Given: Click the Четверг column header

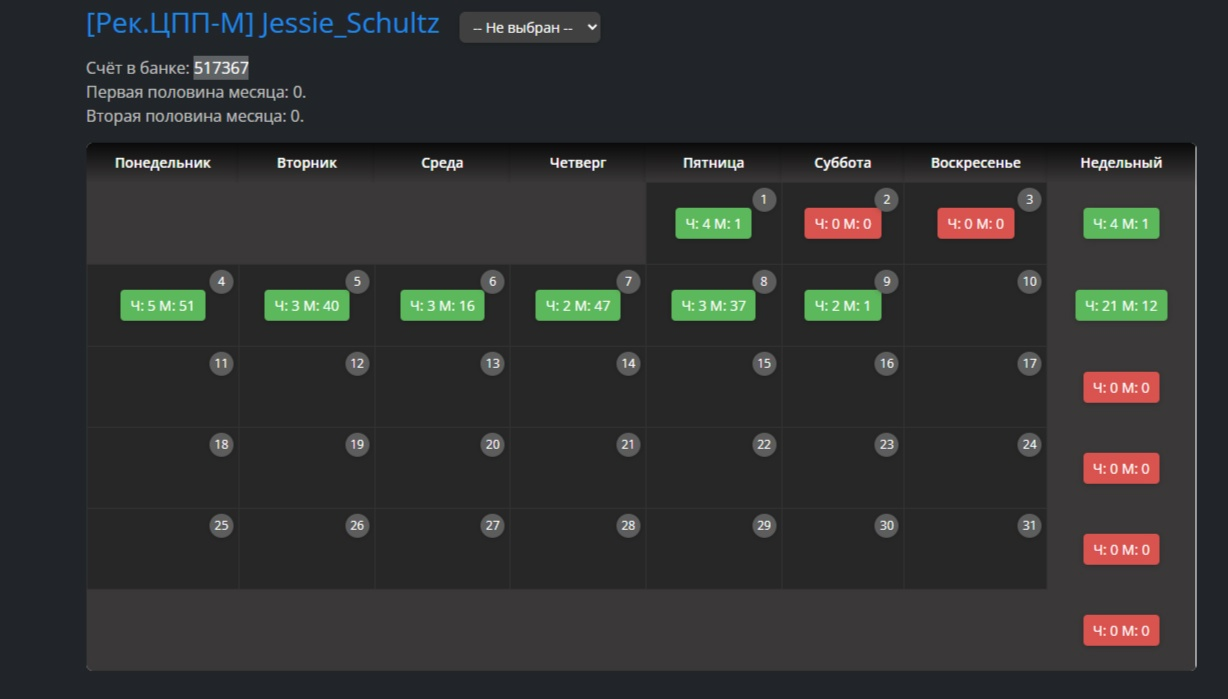Looking at the screenshot, I should (578, 163).
